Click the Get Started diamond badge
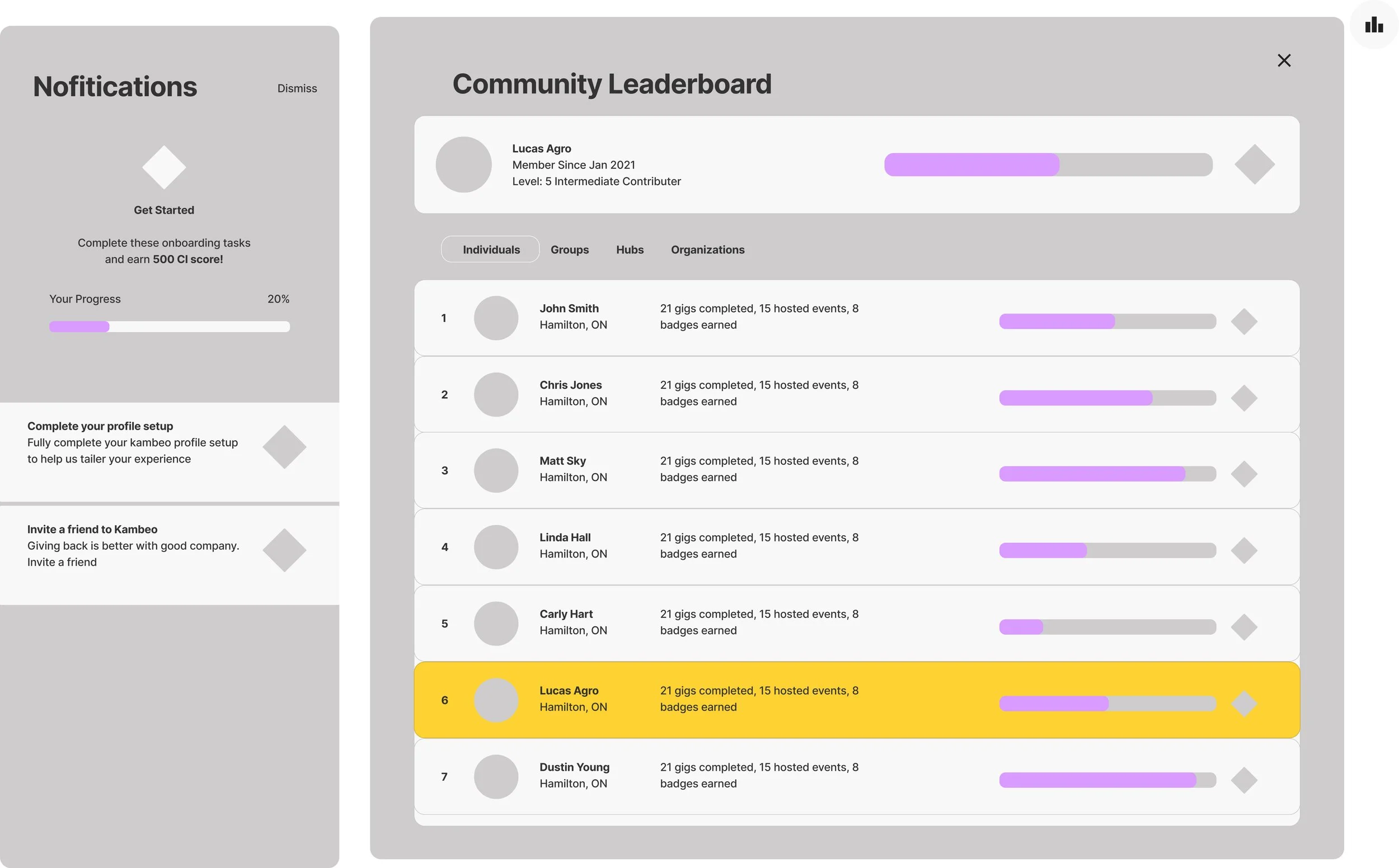Viewport: 1399px width, 868px height. point(163,167)
